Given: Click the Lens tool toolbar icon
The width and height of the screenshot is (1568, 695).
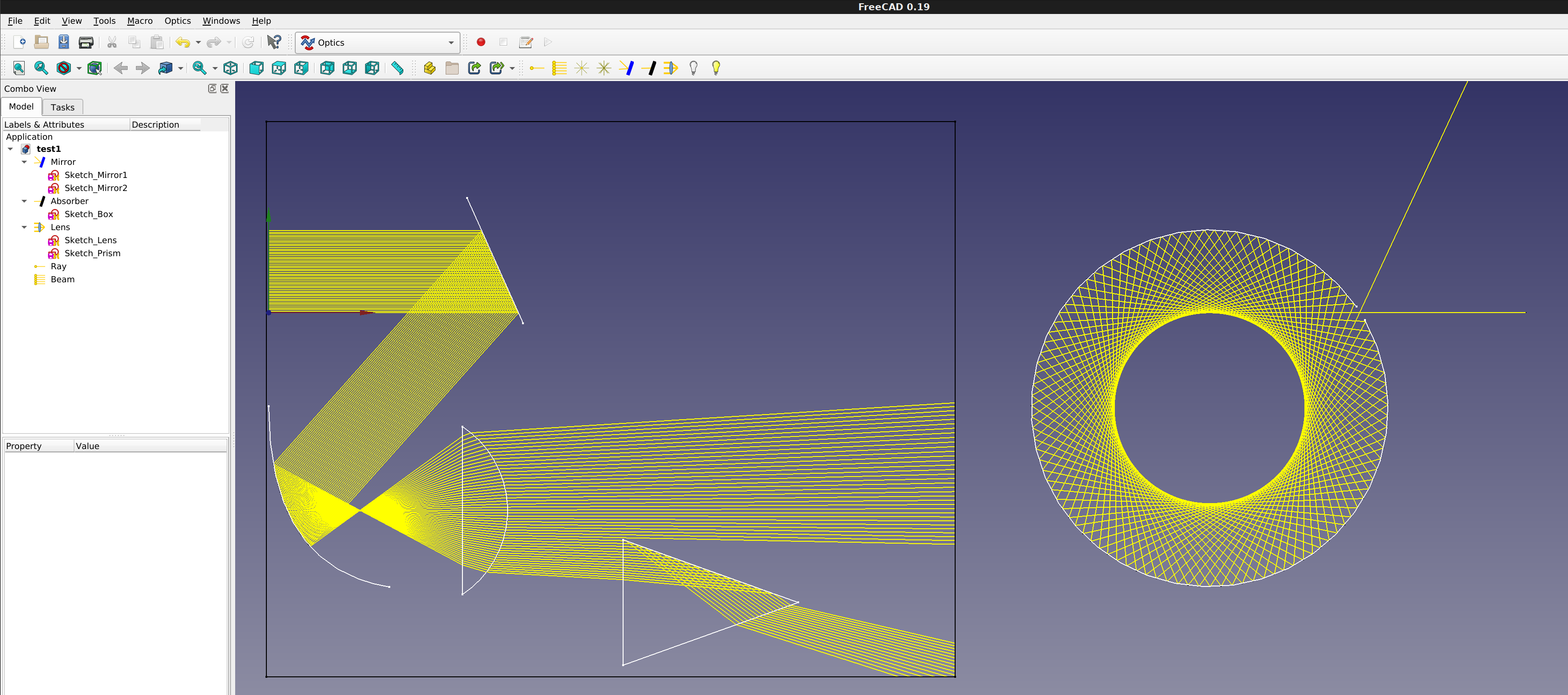Looking at the screenshot, I should [671, 68].
